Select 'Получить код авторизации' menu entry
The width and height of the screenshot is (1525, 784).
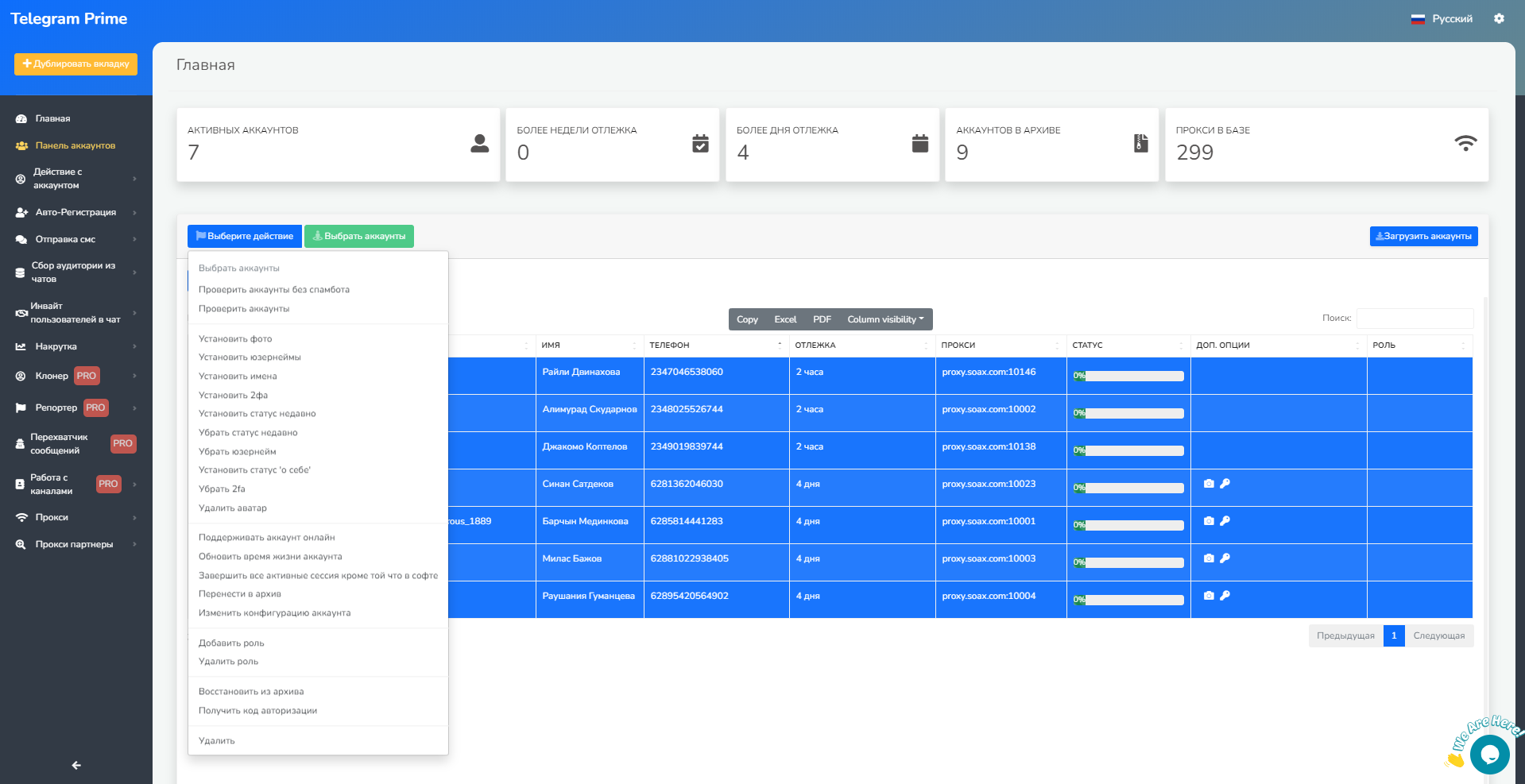[x=257, y=711]
